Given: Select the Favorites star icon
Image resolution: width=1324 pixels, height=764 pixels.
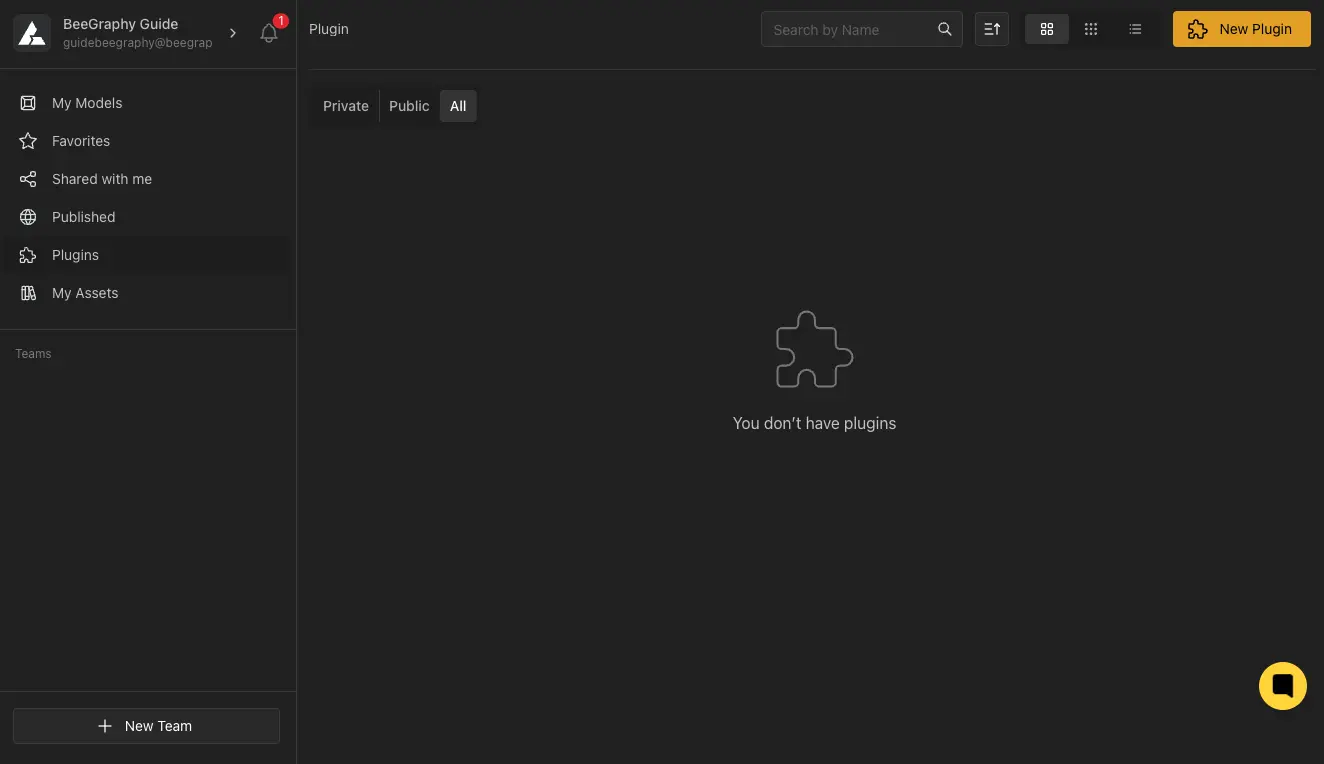Looking at the screenshot, I should [x=28, y=141].
